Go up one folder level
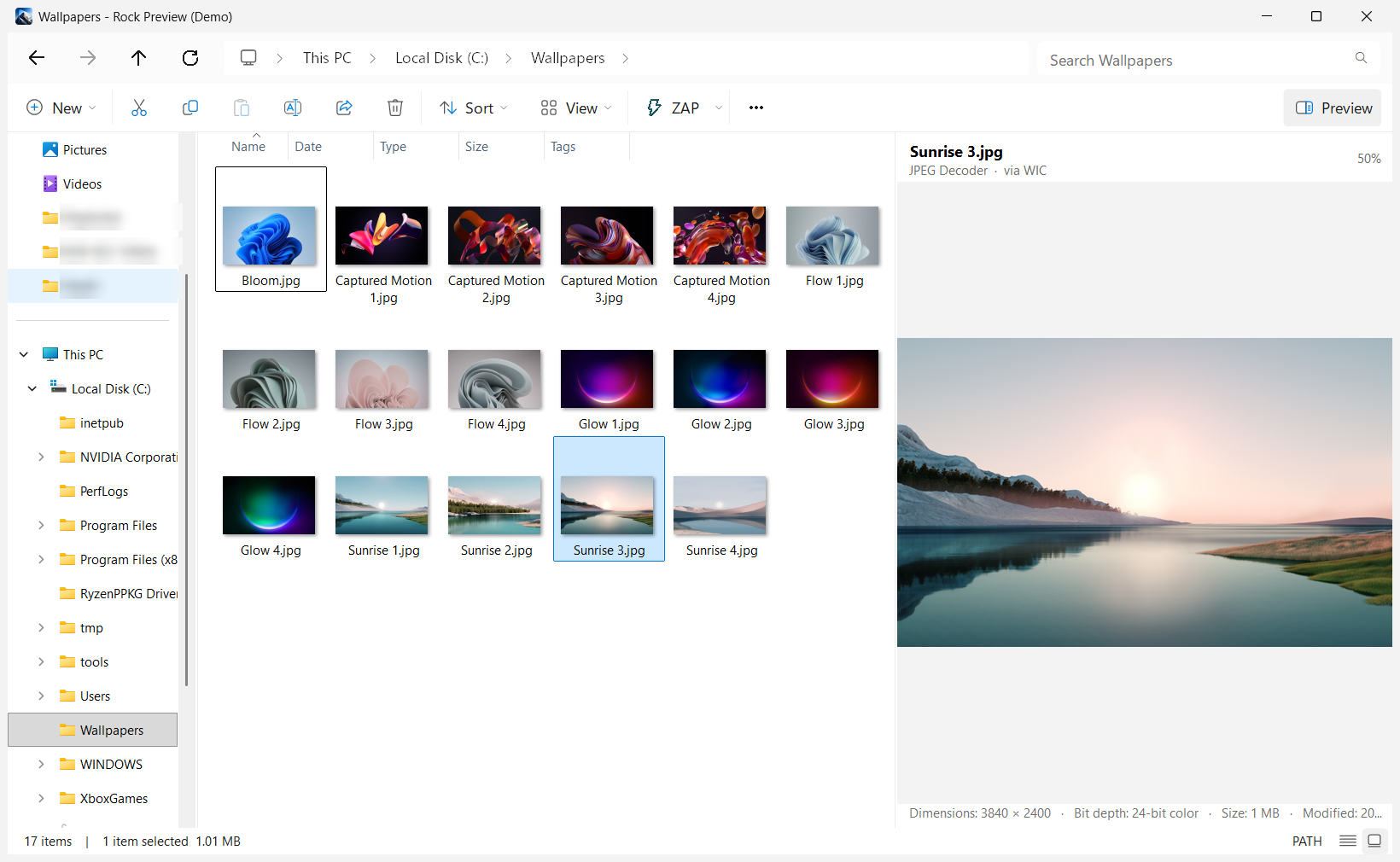The image size is (1400, 862). 138,58
